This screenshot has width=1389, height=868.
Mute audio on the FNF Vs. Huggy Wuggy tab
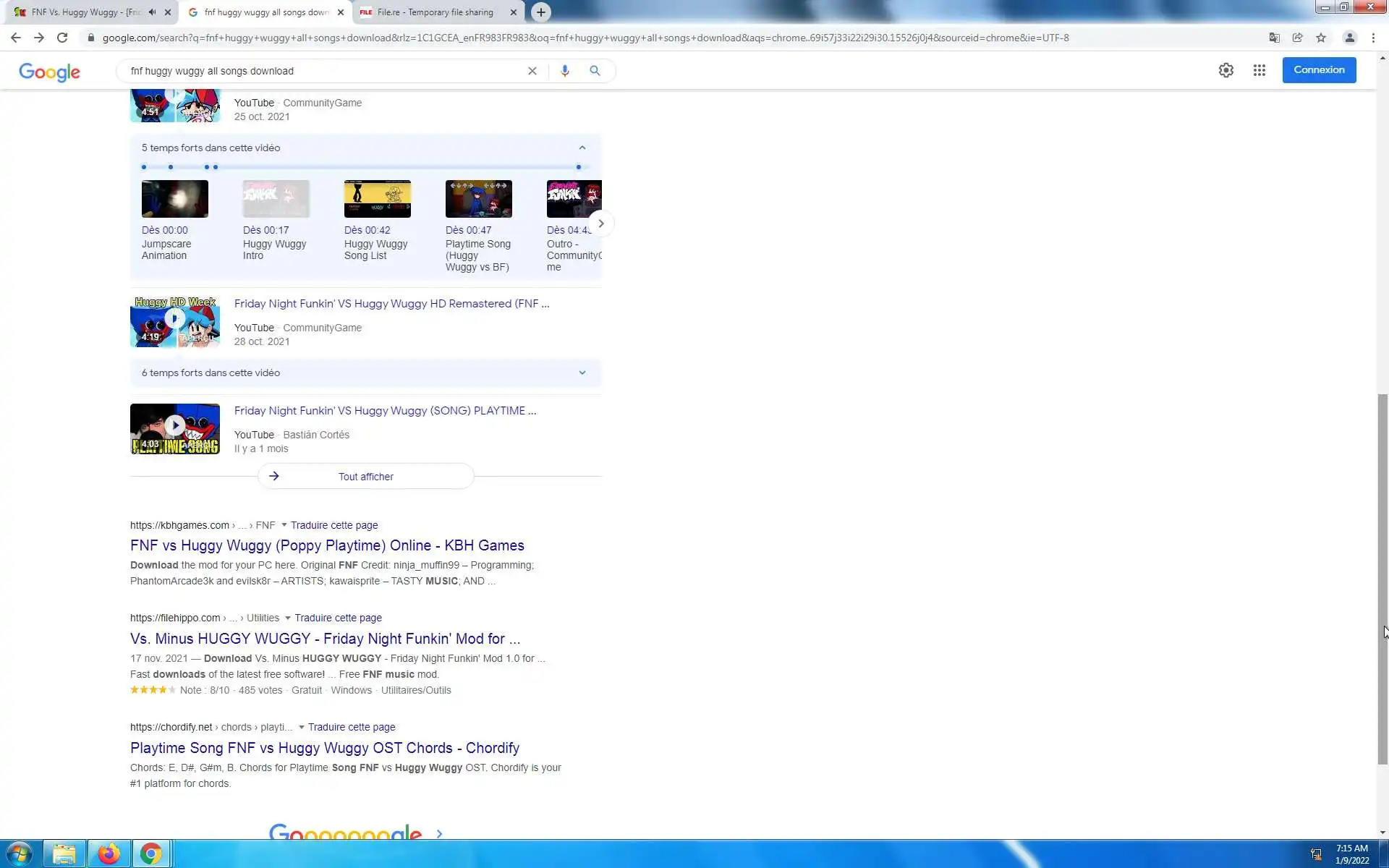tap(152, 12)
